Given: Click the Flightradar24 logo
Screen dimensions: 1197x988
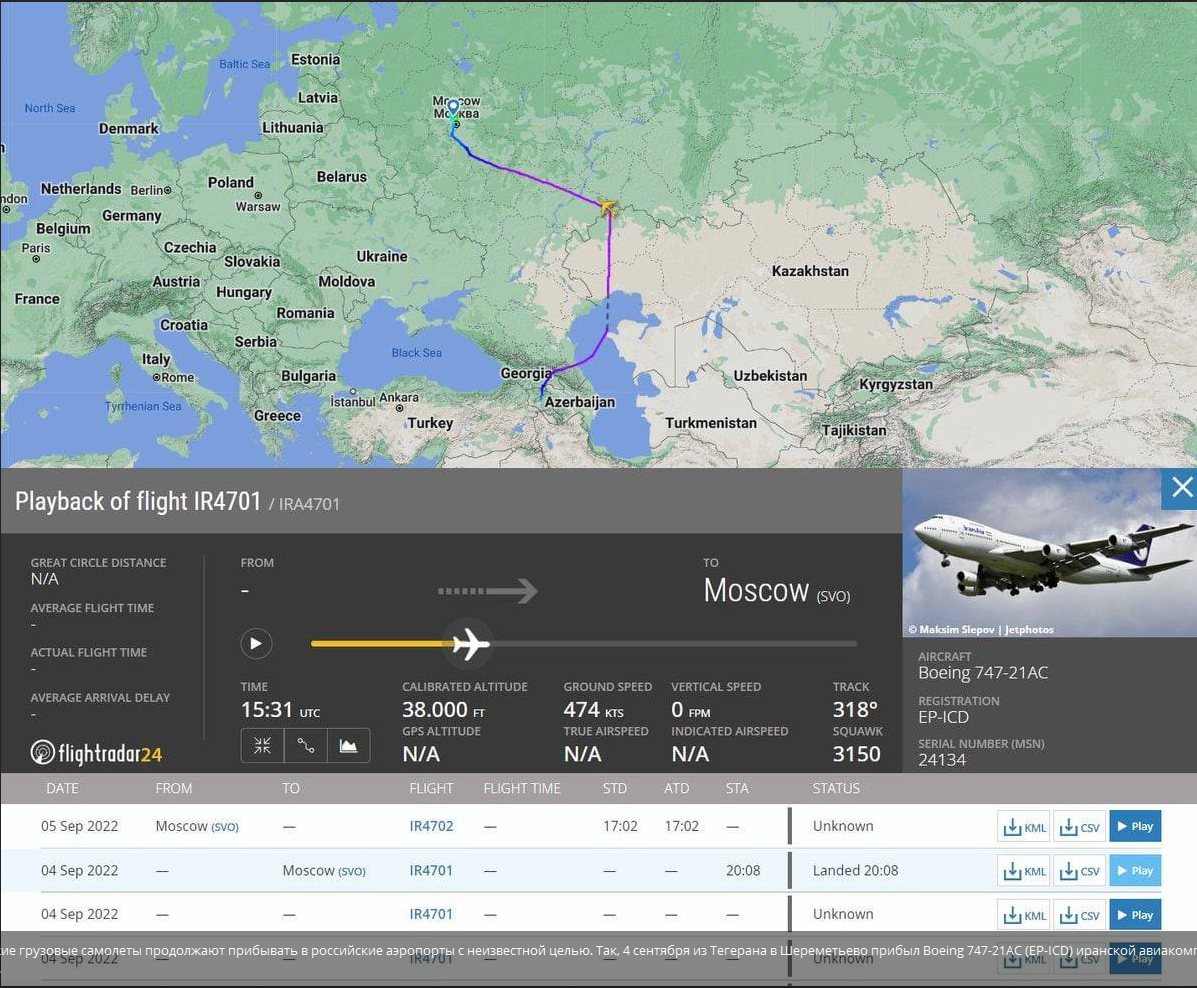Looking at the screenshot, I should click(x=96, y=754).
